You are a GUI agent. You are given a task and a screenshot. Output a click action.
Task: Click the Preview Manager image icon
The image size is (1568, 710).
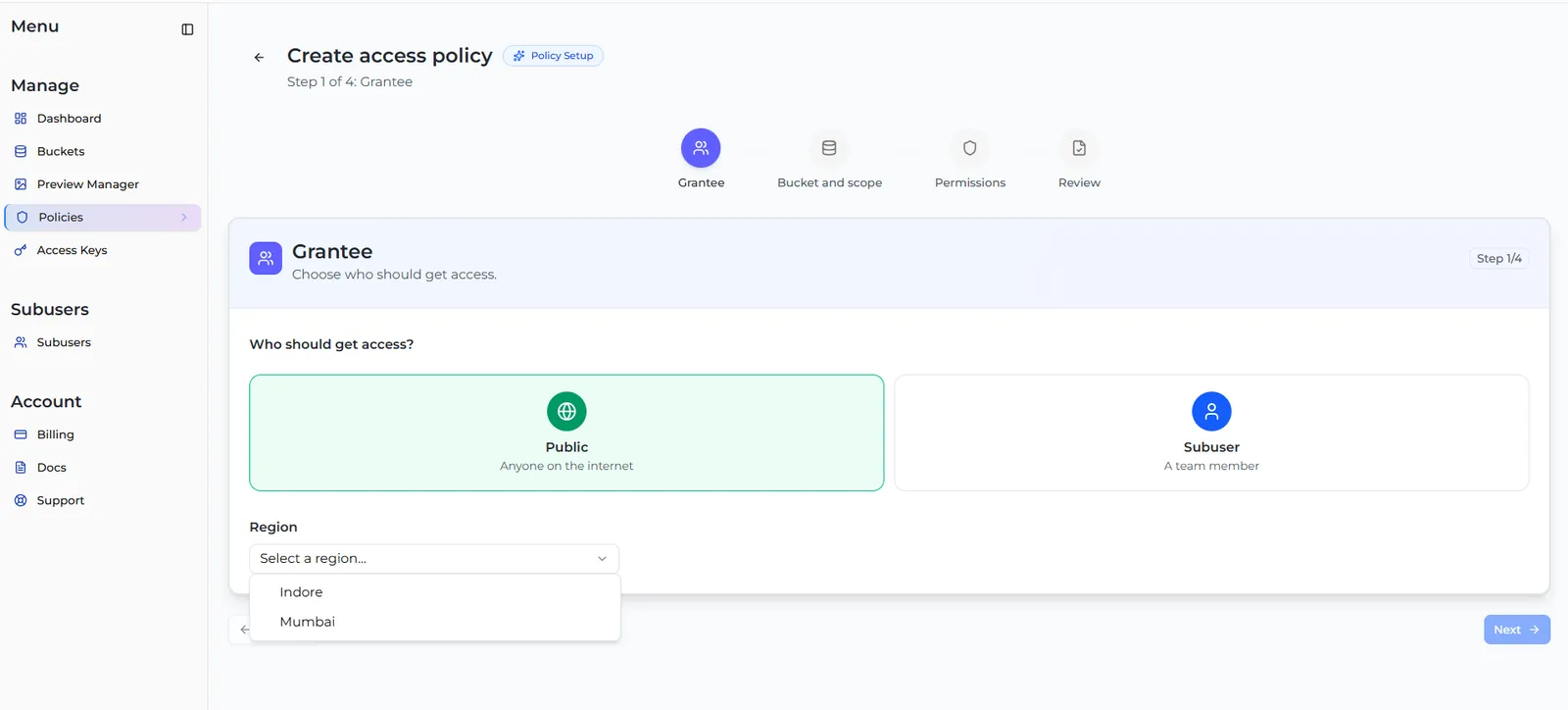pos(21,184)
